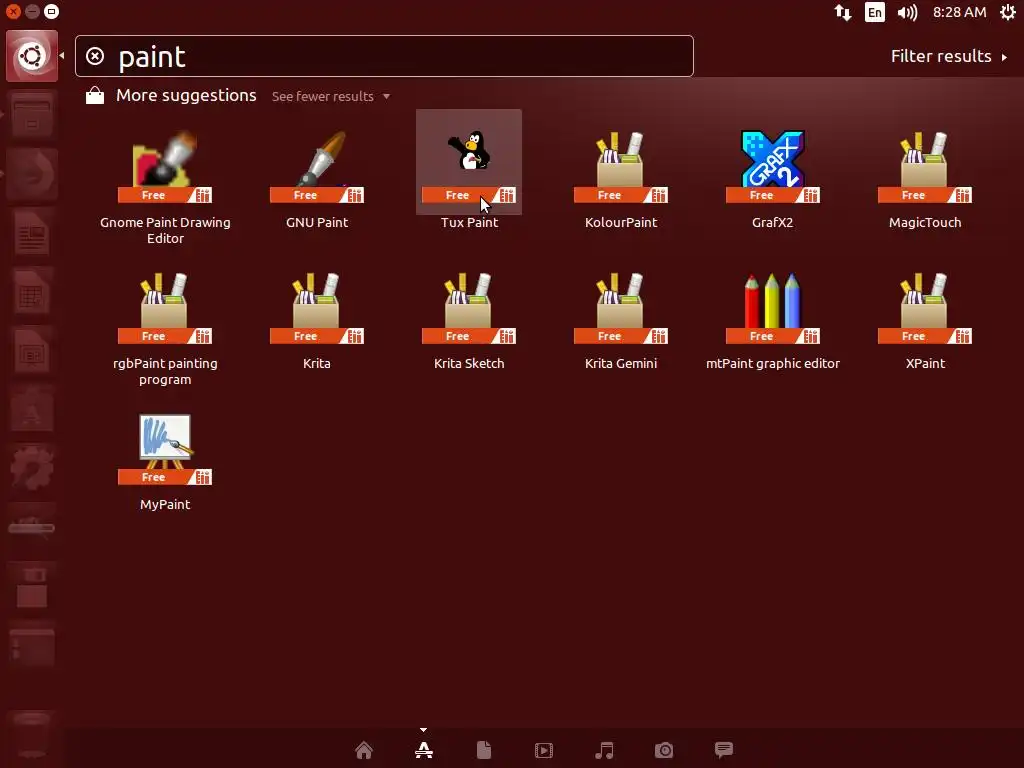
Task: Click in the paint search field
Action: click(384, 56)
